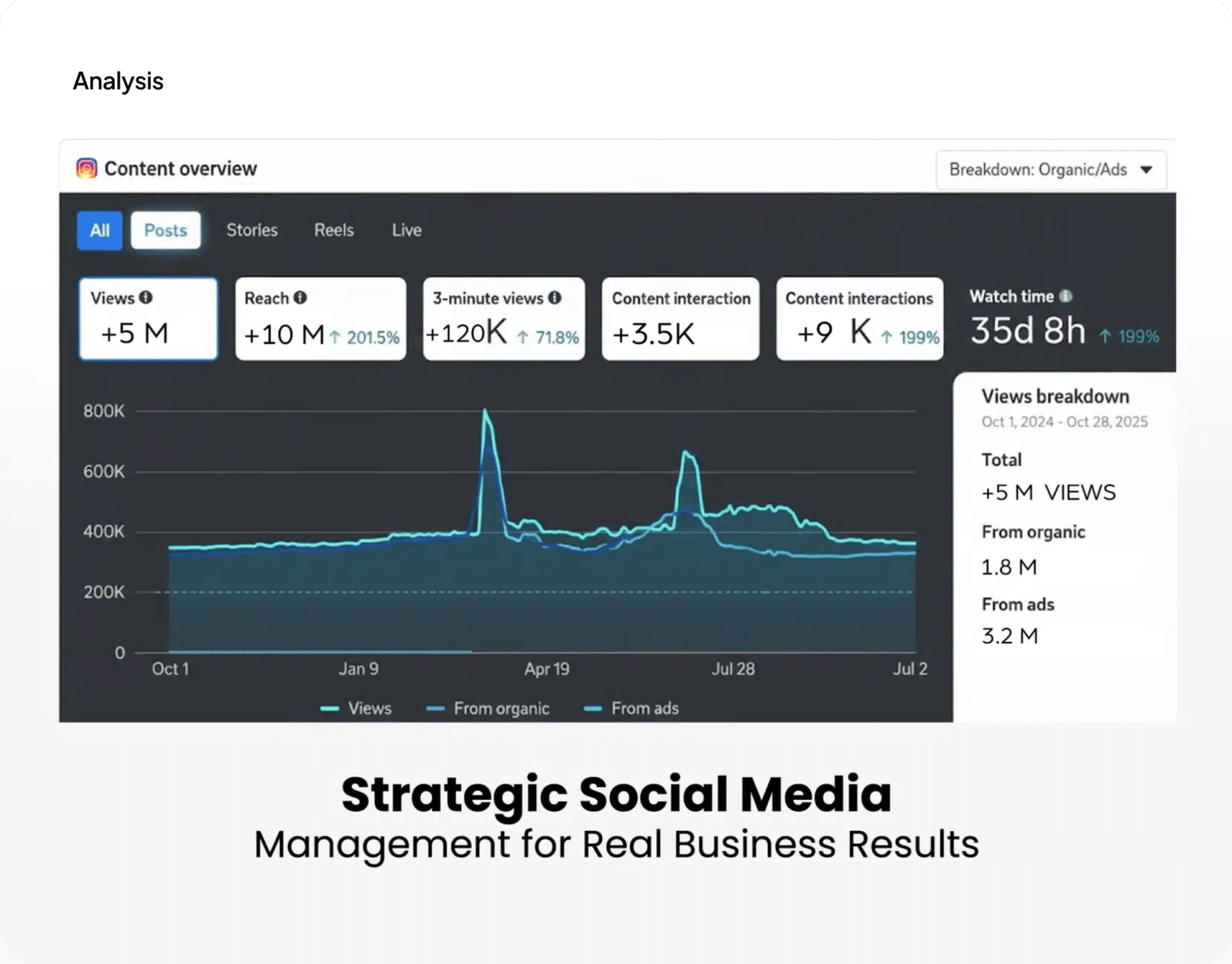The image size is (1232, 964).
Task: Click the info icon next to Reach
Action: click(x=300, y=297)
